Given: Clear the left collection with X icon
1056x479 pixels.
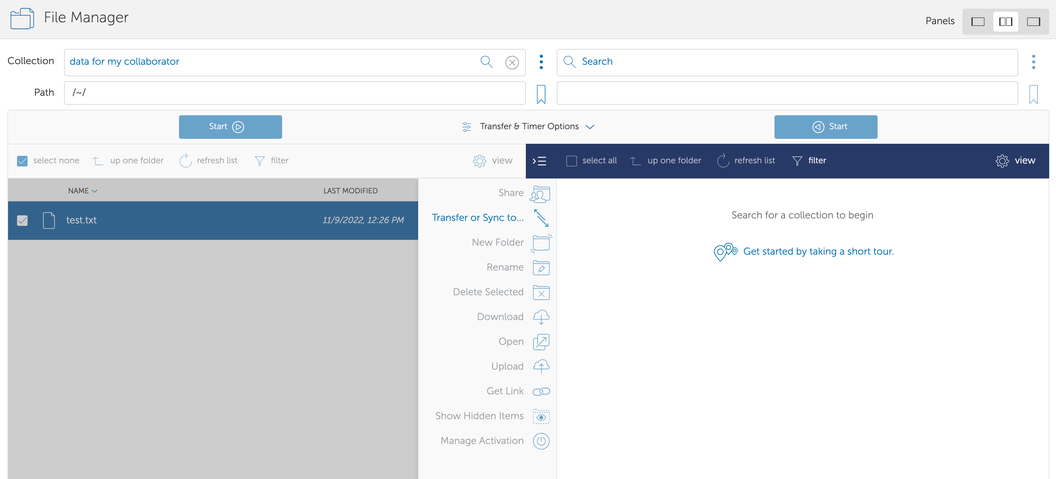Looking at the screenshot, I should click(x=512, y=63).
